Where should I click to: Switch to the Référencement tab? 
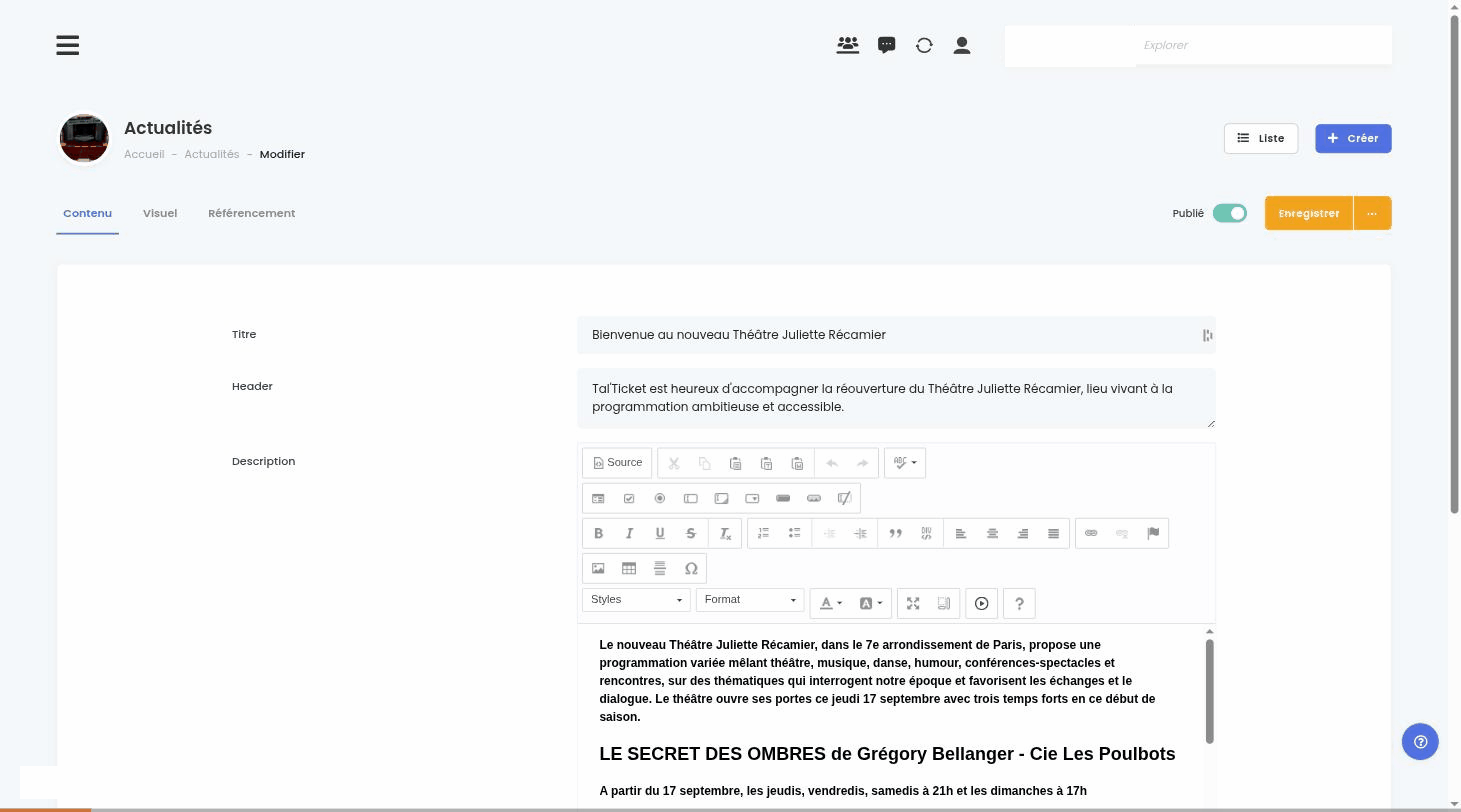click(251, 213)
